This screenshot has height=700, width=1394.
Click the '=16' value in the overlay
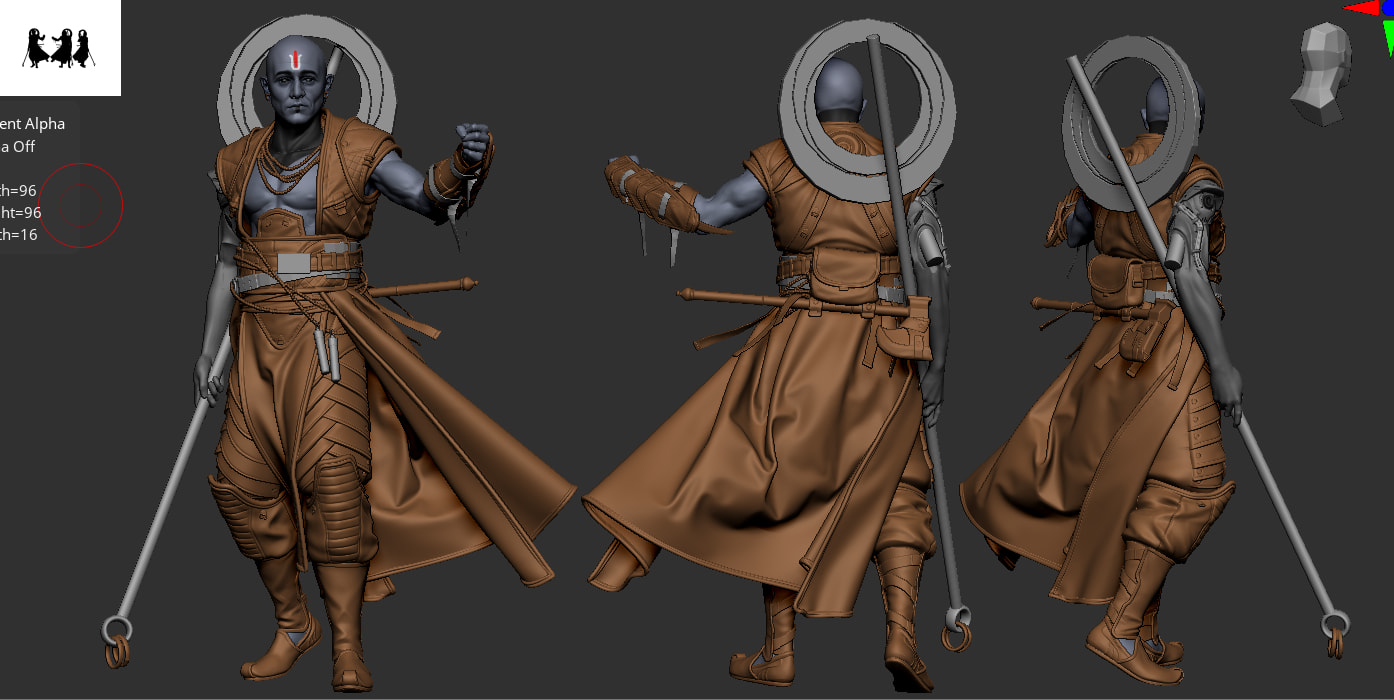click(x=27, y=235)
